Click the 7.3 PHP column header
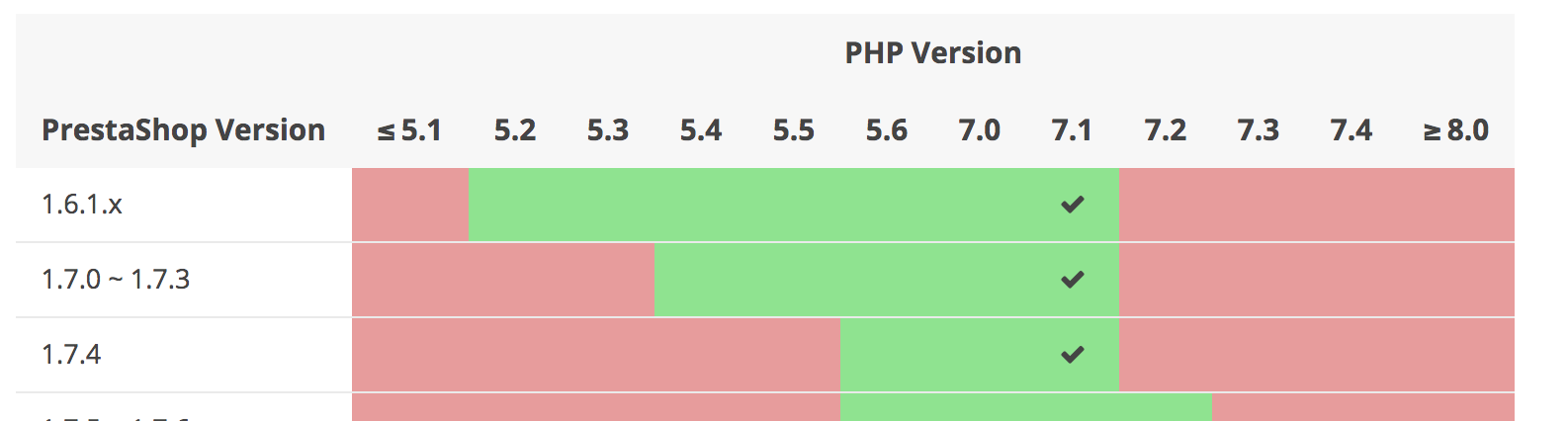 (1259, 129)
